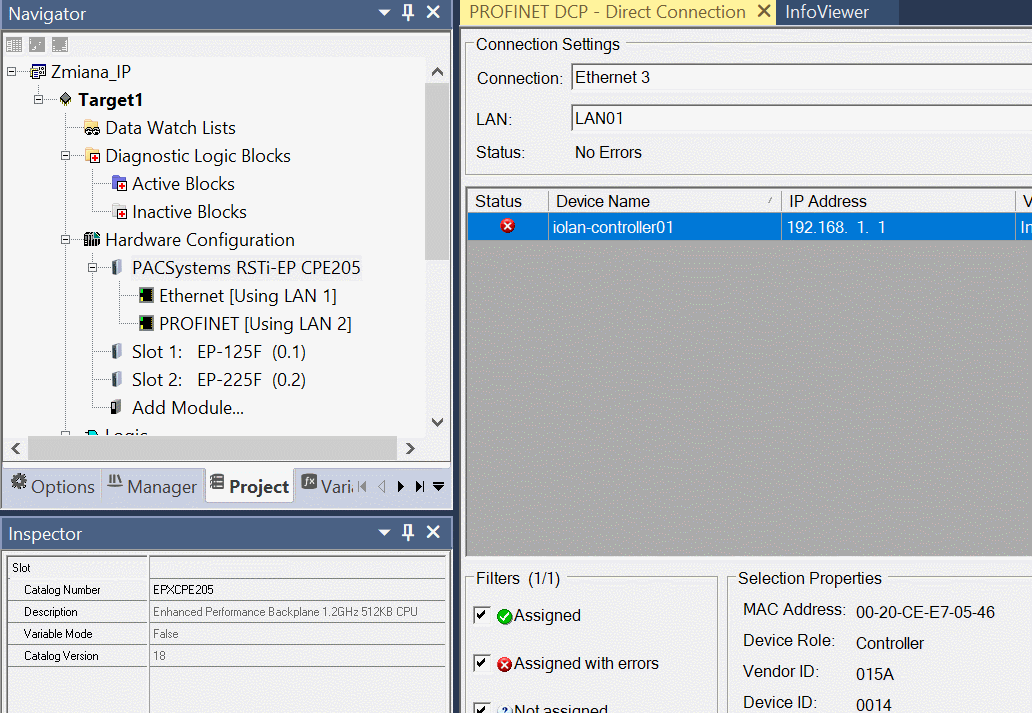Click the Active Blocks icon
This screenshot has width=1032, height=713.
click(x=119, y=184)
